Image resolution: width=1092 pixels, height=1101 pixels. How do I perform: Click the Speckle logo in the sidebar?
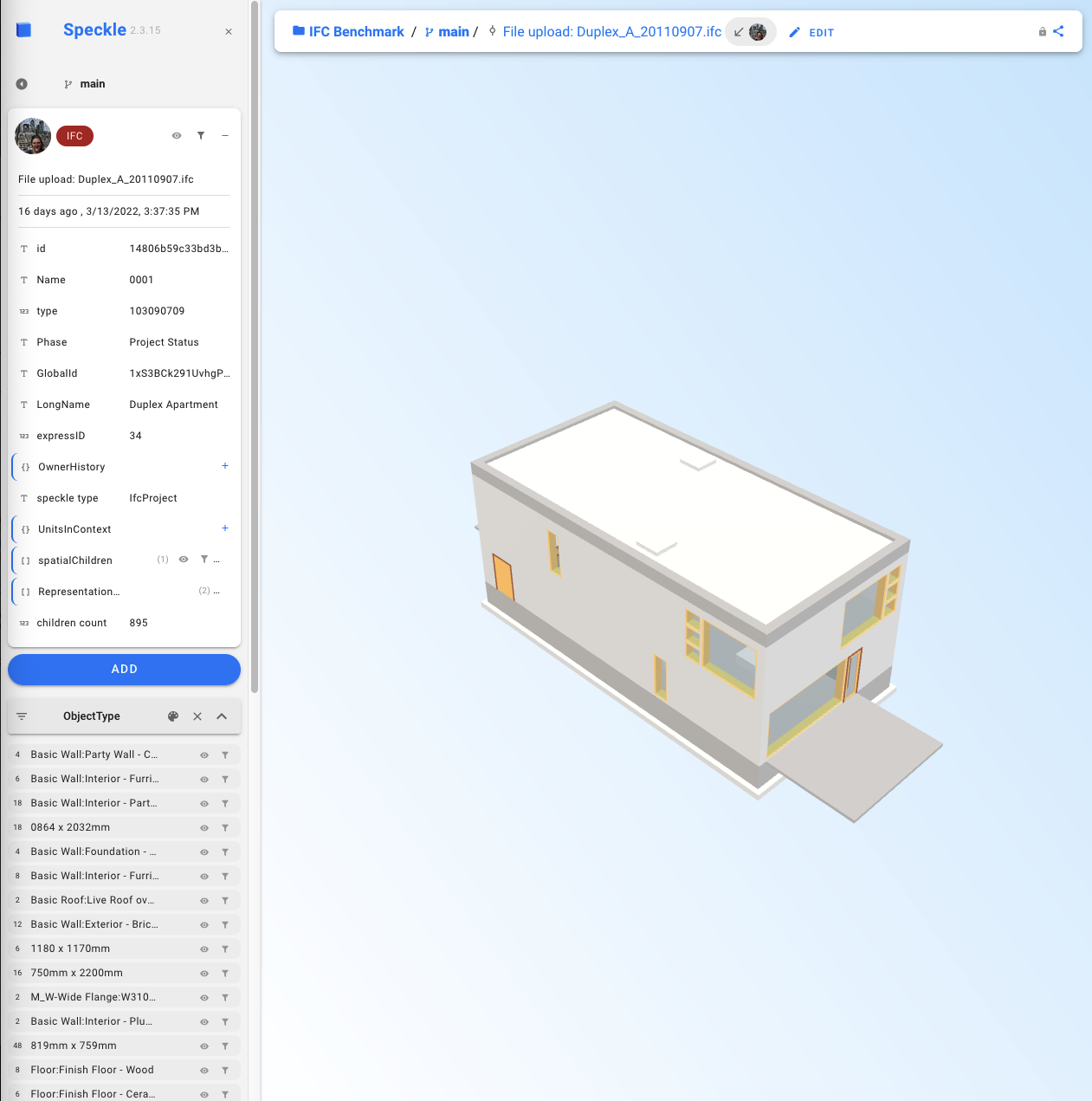click(x=23, y=29)
